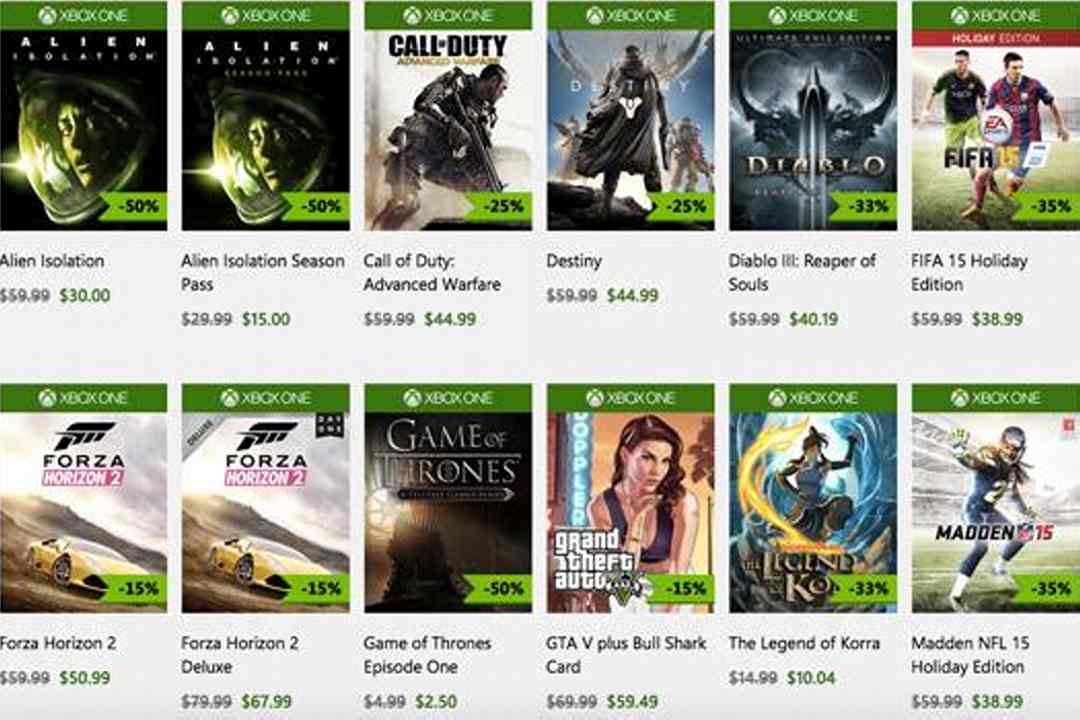Click the Destiny game cover image
Viewport: 1080px width, 720px height.
(631, 130)
